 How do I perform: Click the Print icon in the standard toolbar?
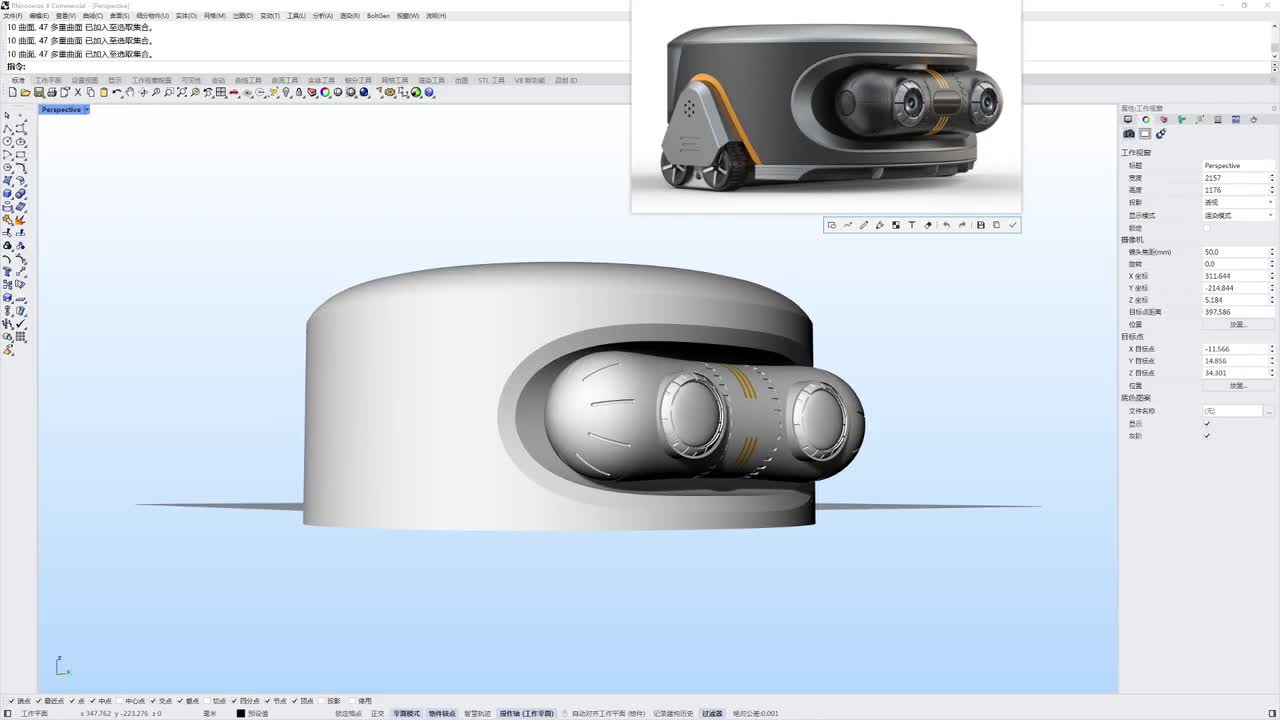[x=51, y=93]
